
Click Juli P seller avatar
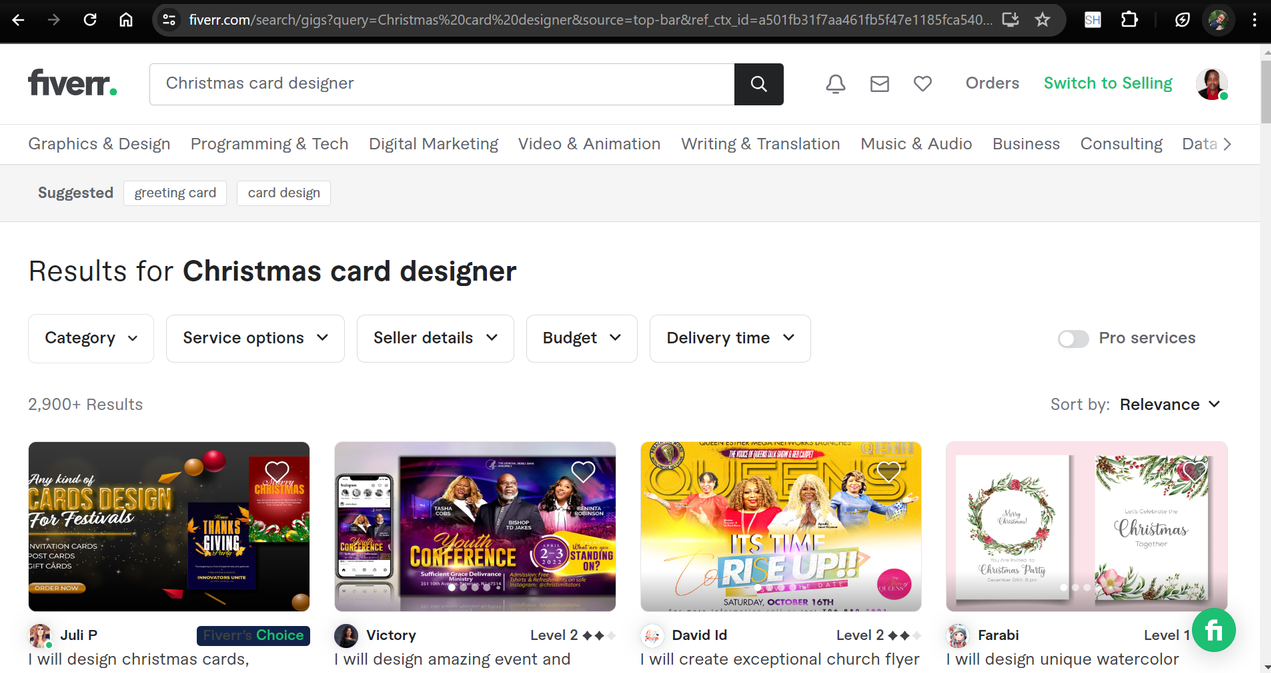pos(40,635)
